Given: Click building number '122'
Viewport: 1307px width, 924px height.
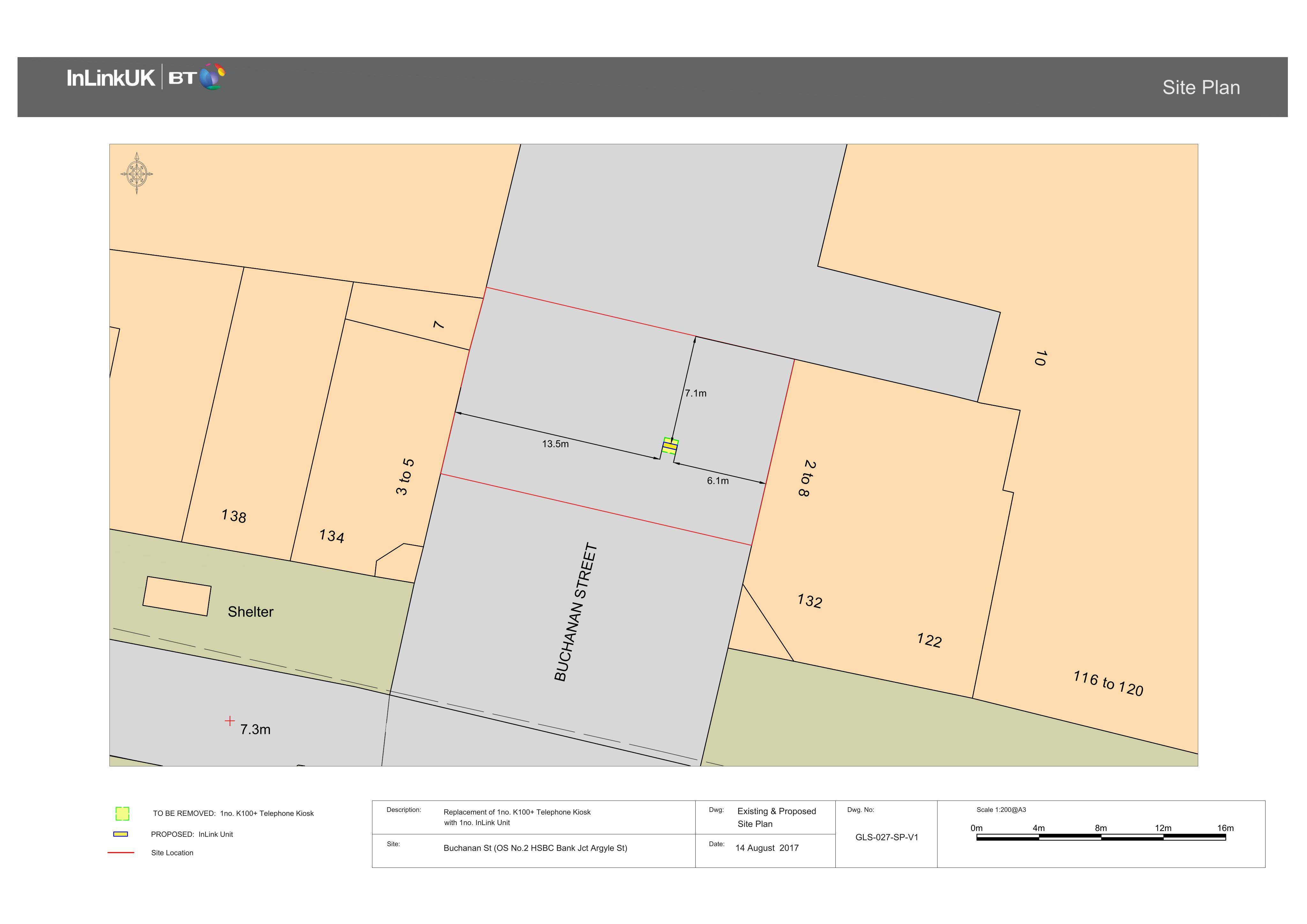Looking at the screenshot, I should click(x=929, y=640).
